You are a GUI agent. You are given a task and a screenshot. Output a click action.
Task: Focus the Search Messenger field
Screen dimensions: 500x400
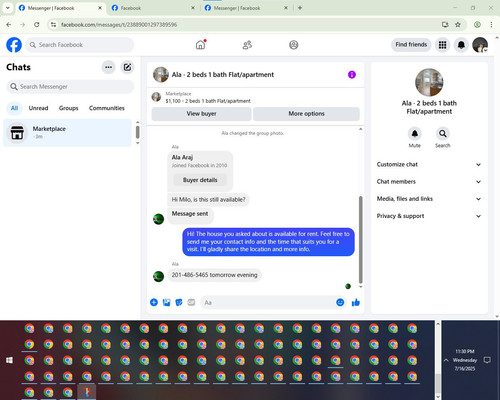70,87
